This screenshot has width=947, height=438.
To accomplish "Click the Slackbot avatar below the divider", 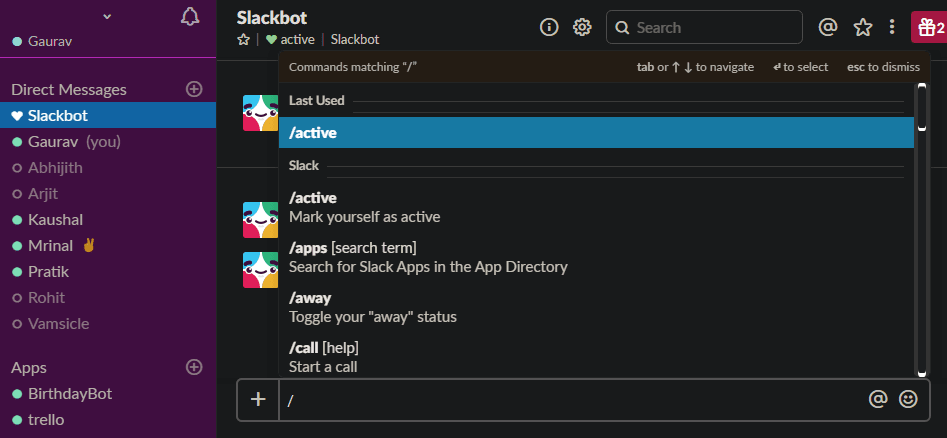I will 260,220.
